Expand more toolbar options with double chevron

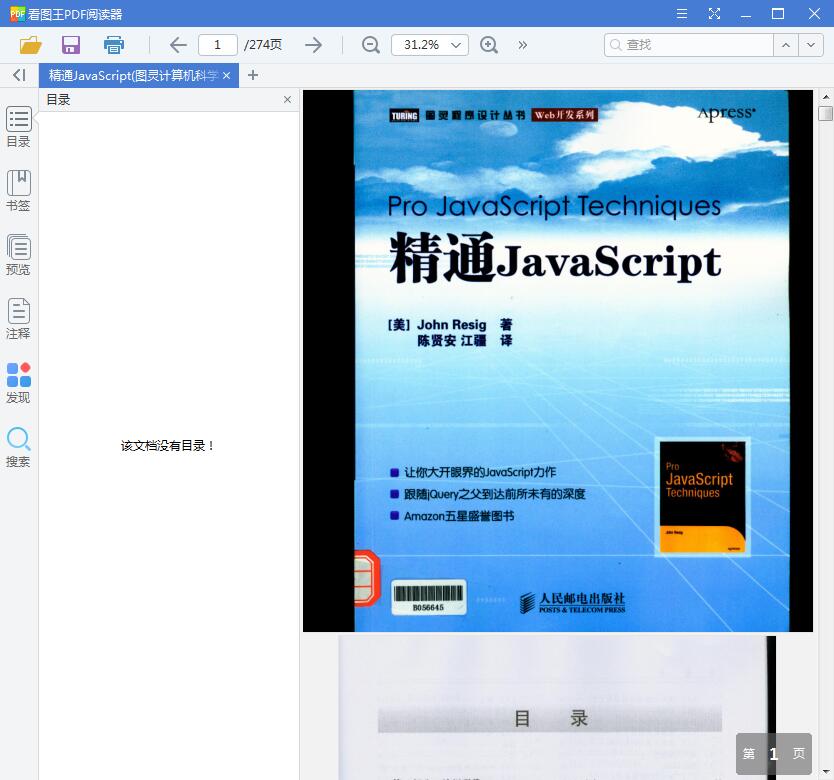click(x=522, y=45)
